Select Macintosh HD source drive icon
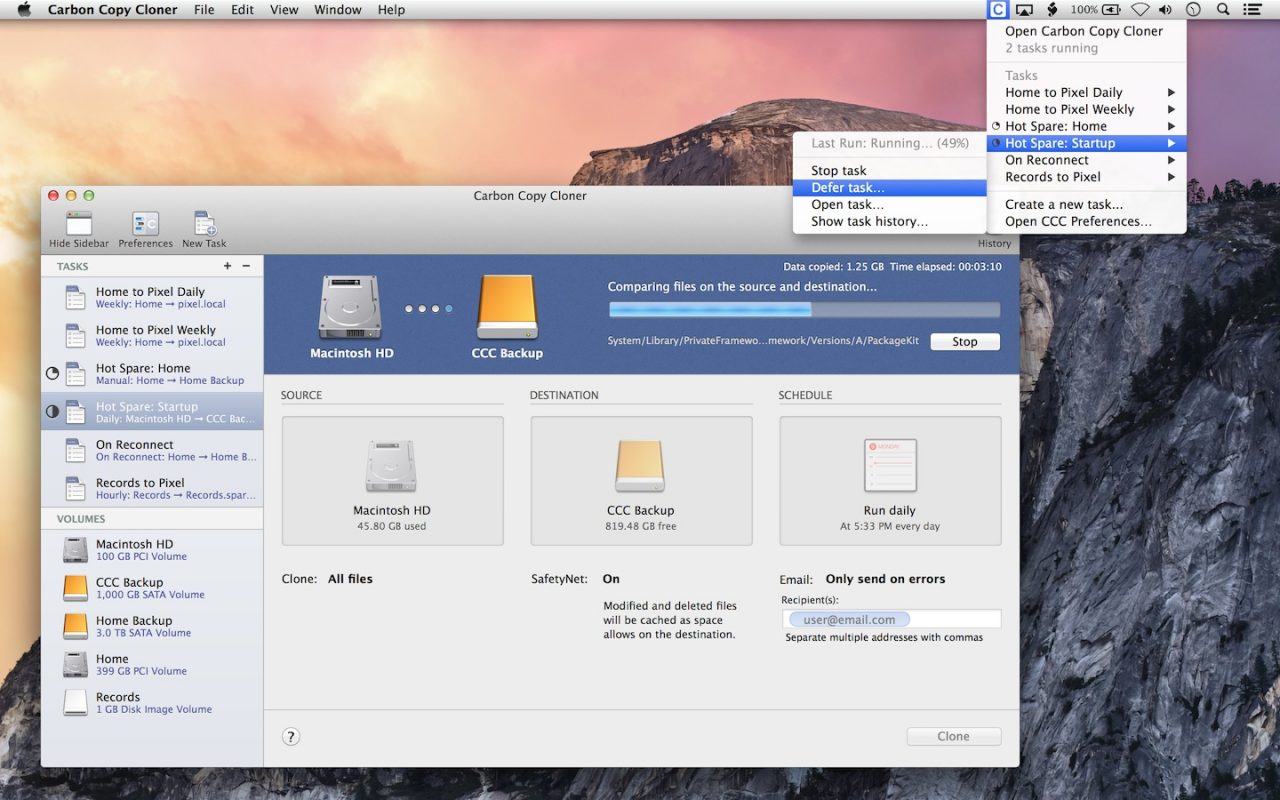 392,467
